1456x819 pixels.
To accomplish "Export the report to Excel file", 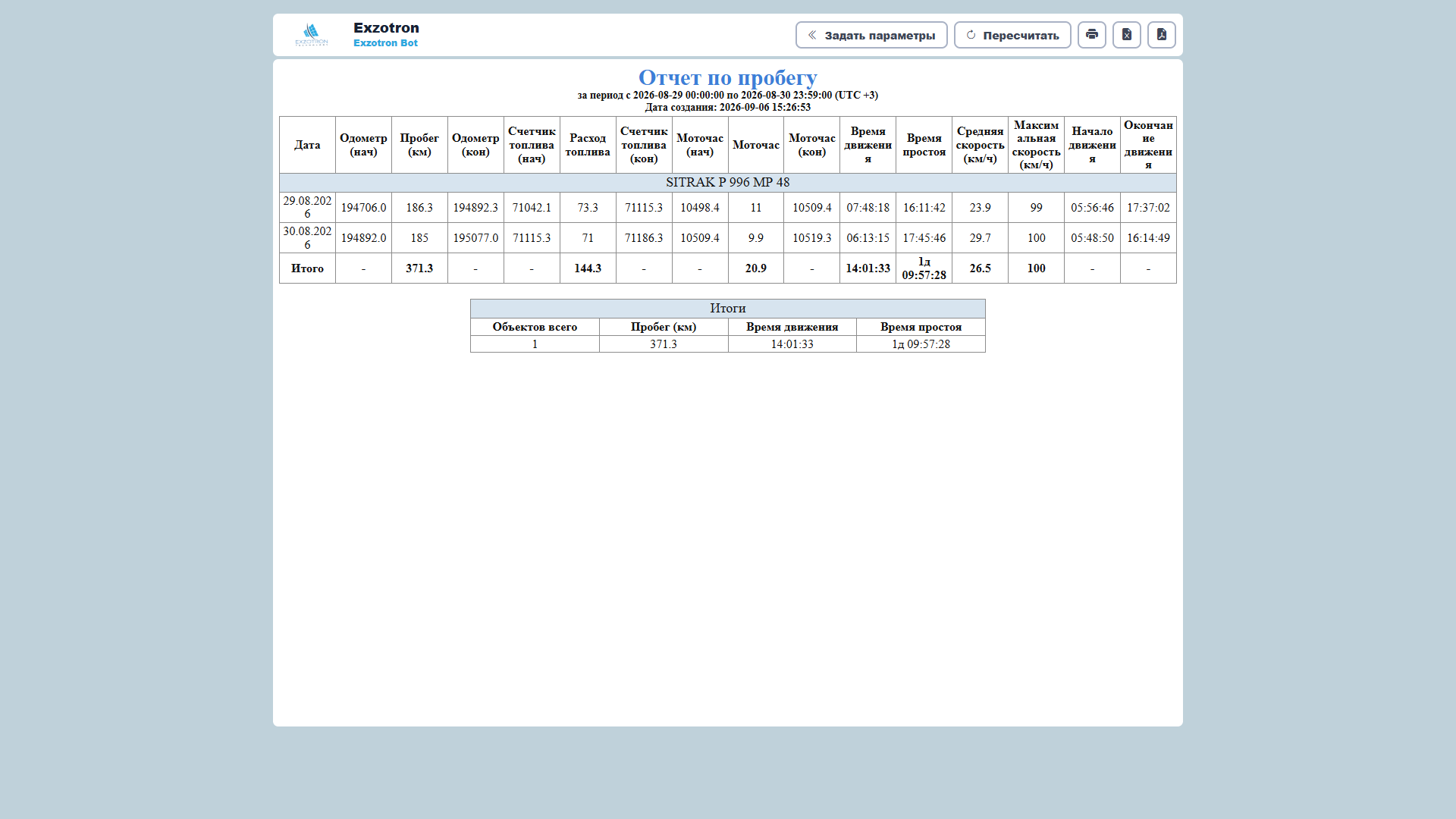I will click(1126, 35).
